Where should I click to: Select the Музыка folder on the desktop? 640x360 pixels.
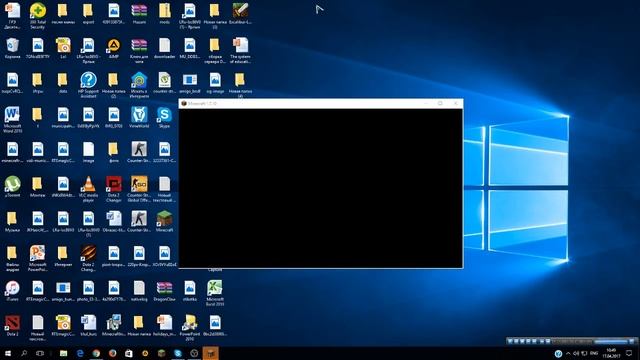(x=12, y=222)
